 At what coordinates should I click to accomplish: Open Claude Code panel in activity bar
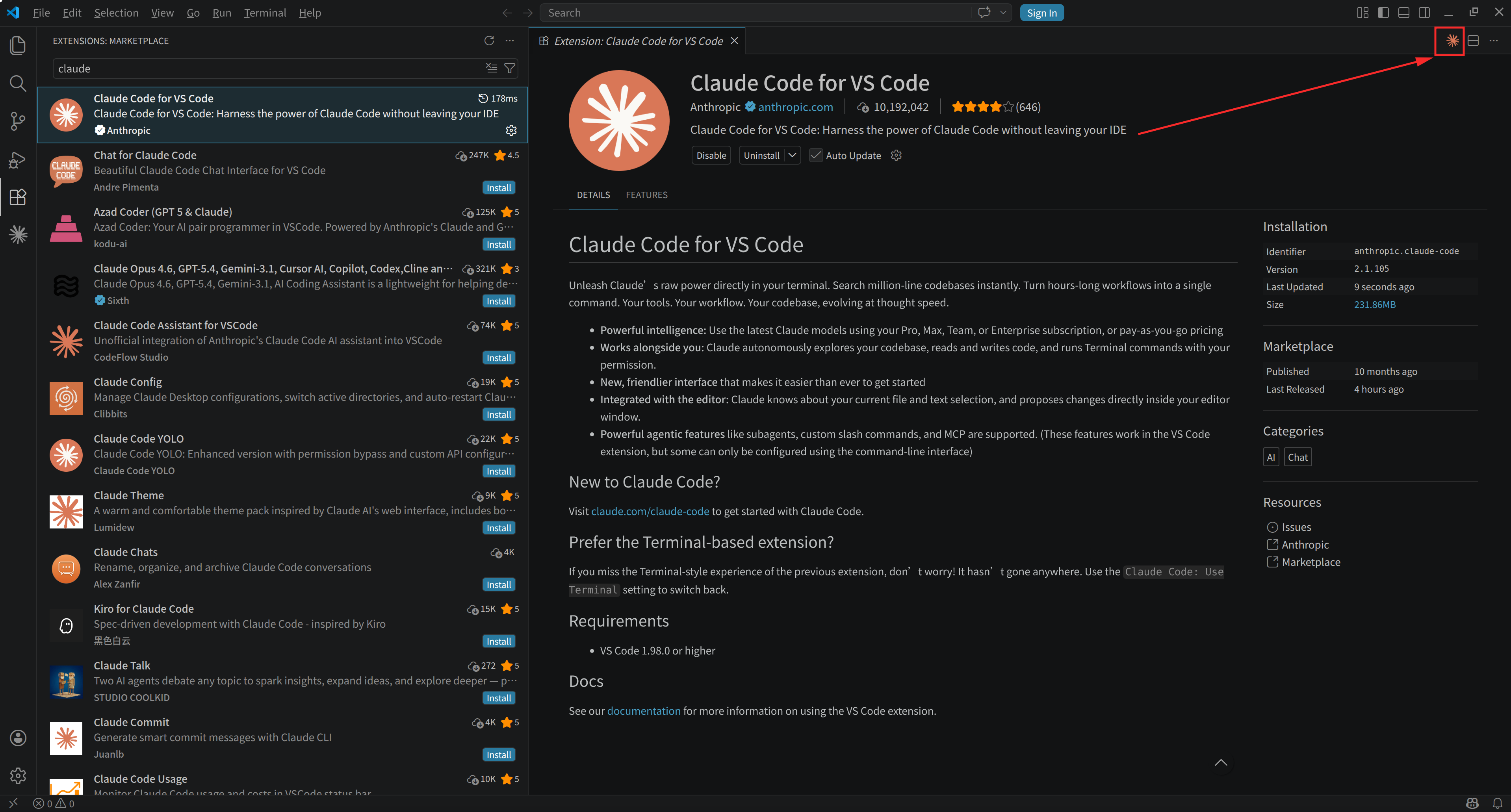tap(18, 235)
